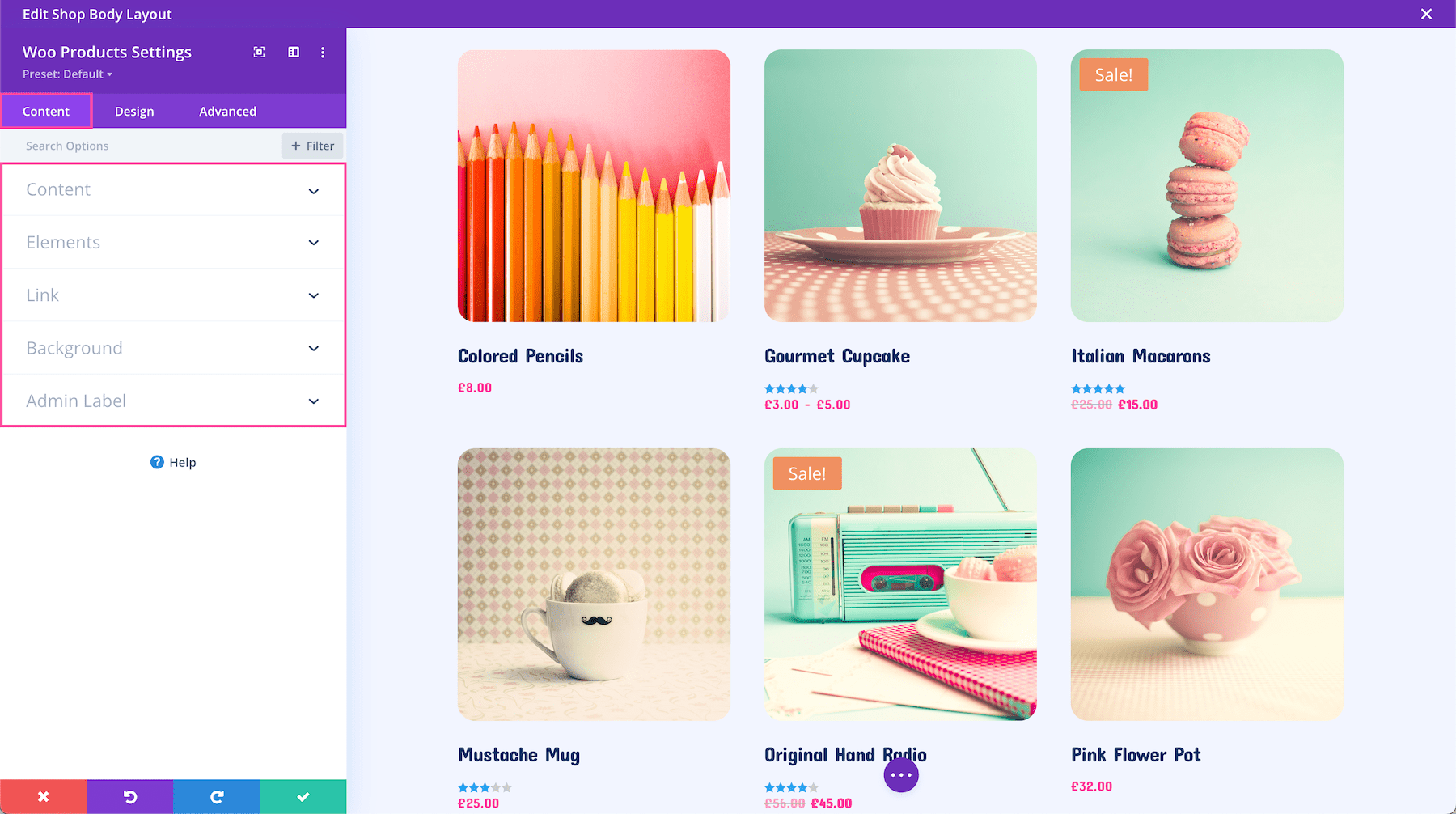Viewport: 1456px width, 814px height.
Task: Discard changes with the red X button
Action: (x=44, y=797)
